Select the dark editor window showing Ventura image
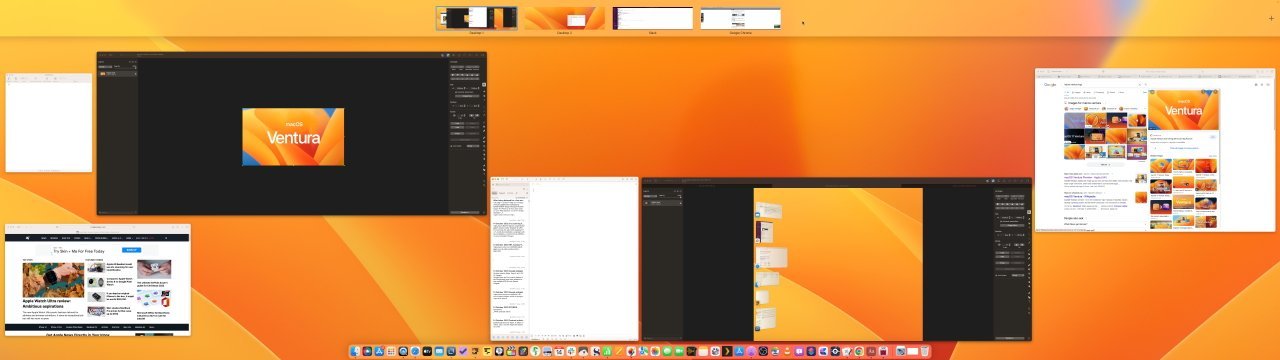Image resolution: width=1280 pixels, height=360 pixels. tap(292, 133)
